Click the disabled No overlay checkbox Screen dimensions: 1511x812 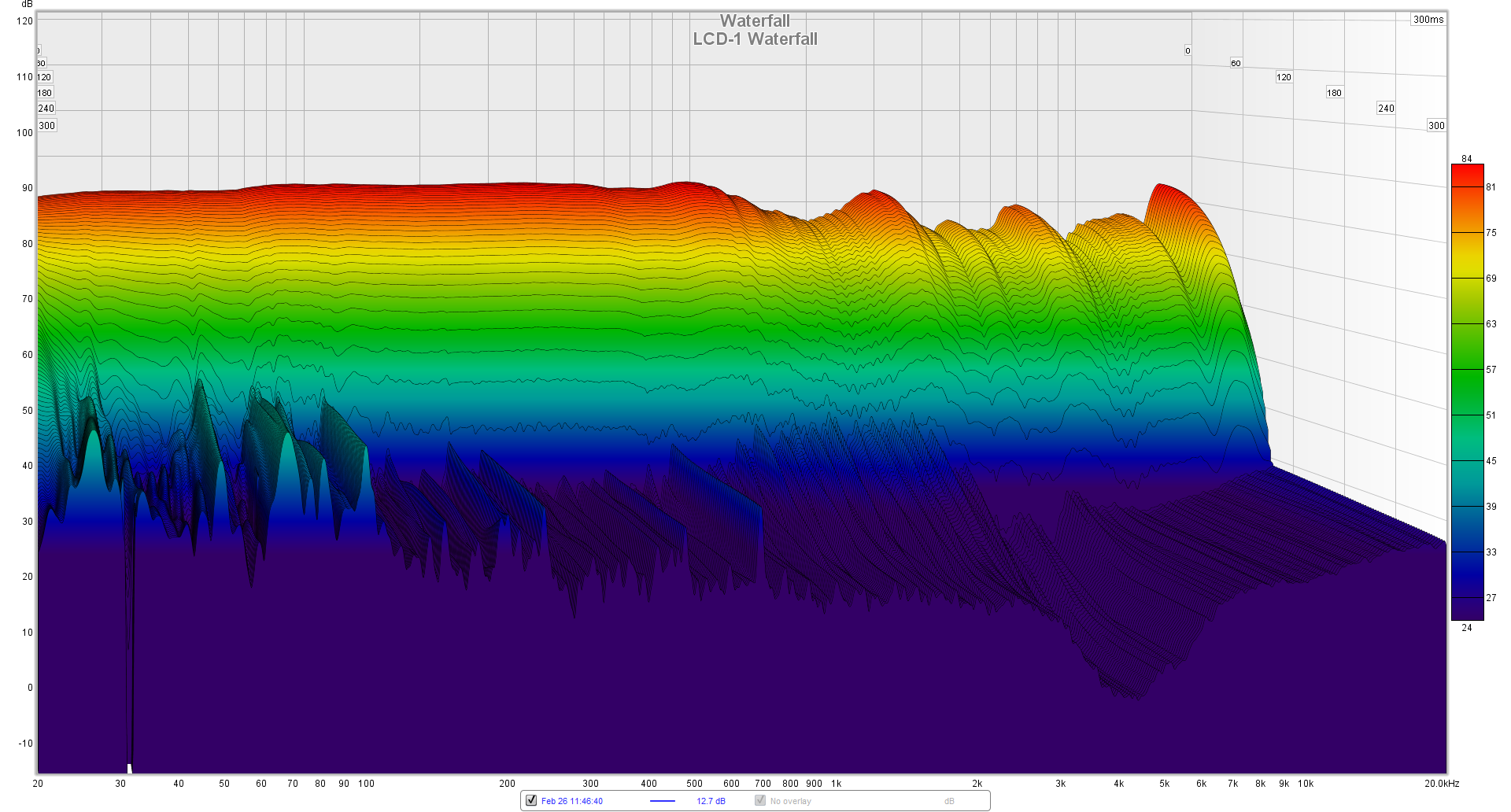coord(760,801)
